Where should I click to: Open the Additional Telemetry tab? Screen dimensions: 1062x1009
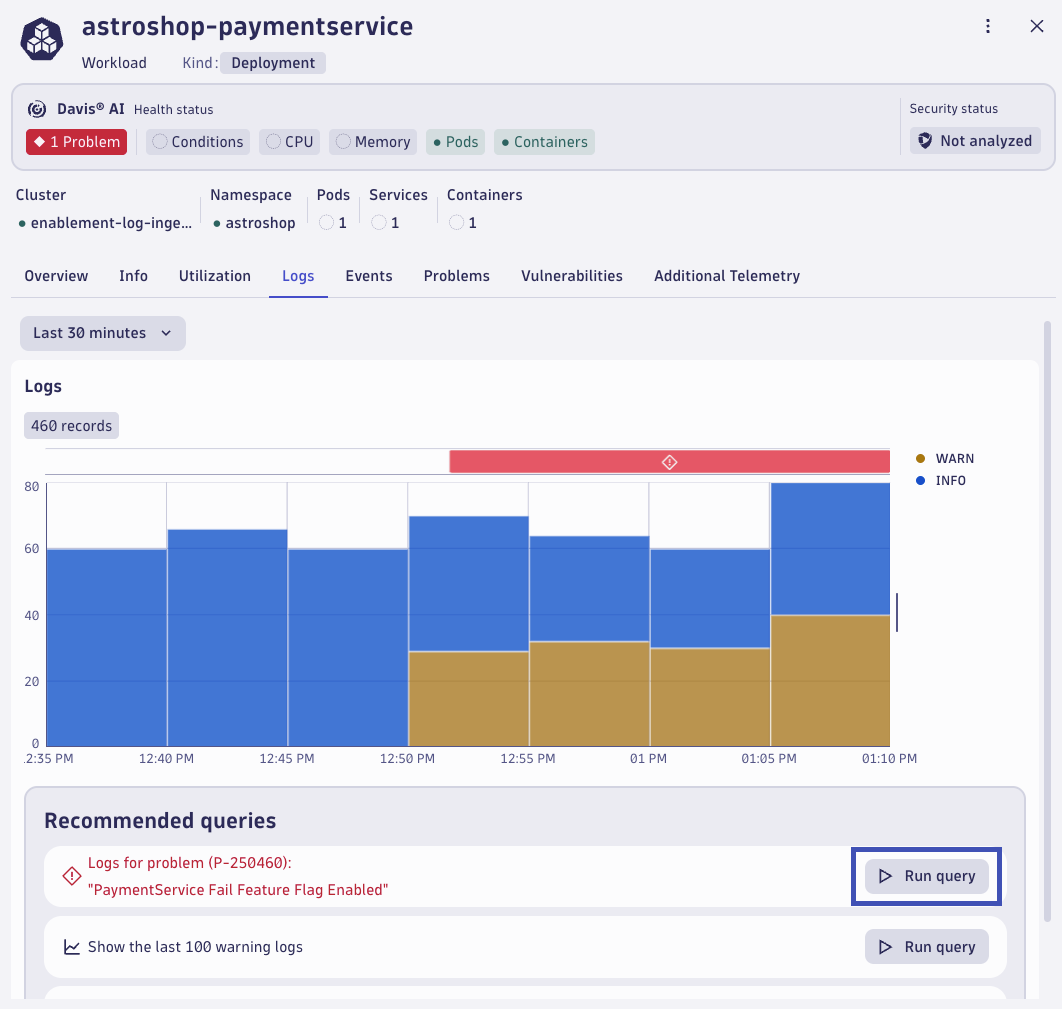[x=727, y=276]
